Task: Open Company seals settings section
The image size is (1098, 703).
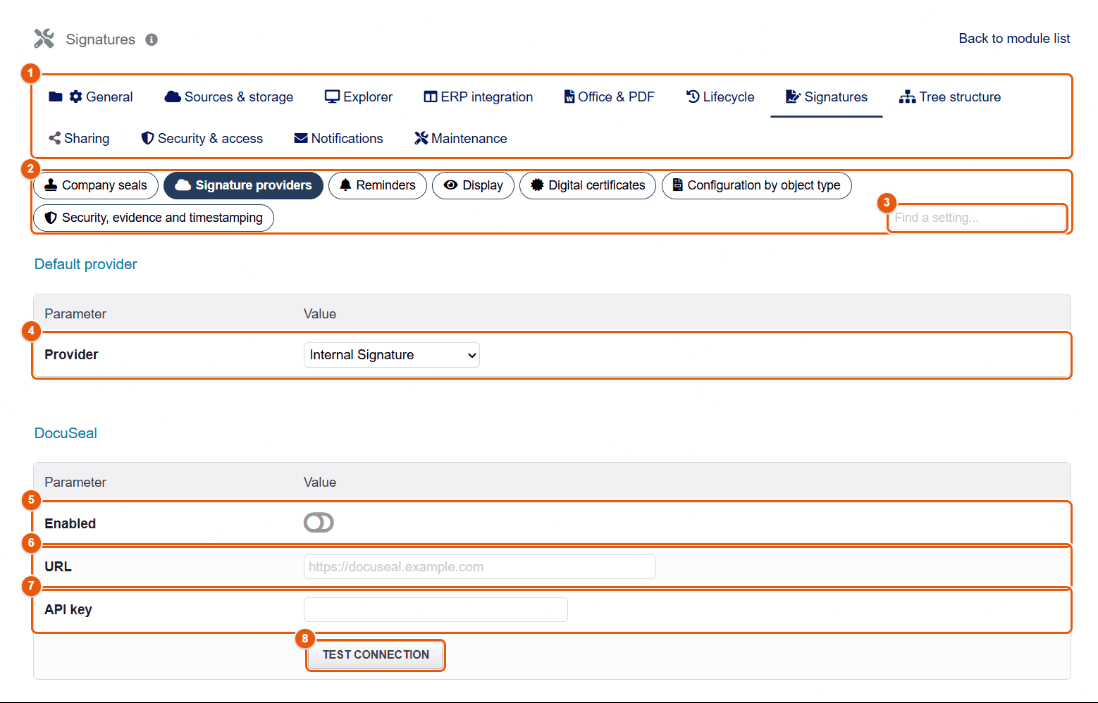Action: click(96, 186)
